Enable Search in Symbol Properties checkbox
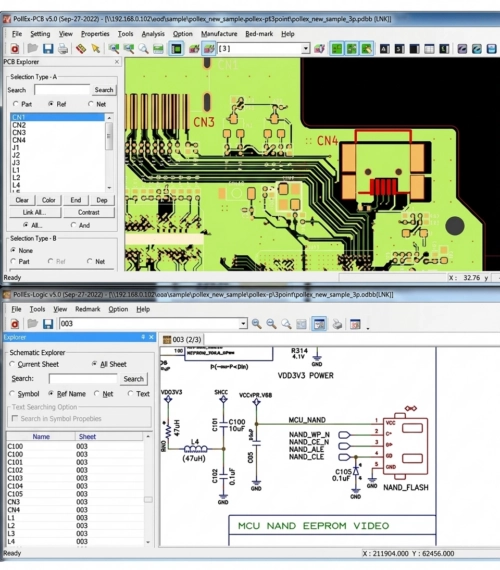 pos(15,418)
